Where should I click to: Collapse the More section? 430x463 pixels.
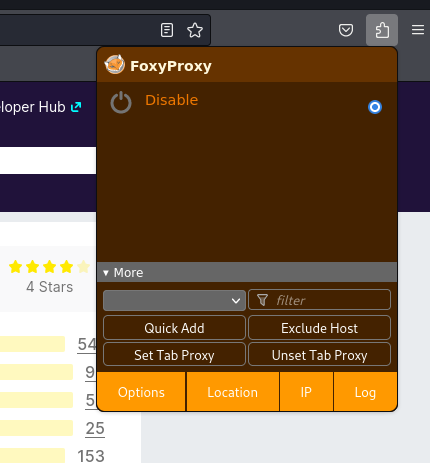click(x=247, y=272)
